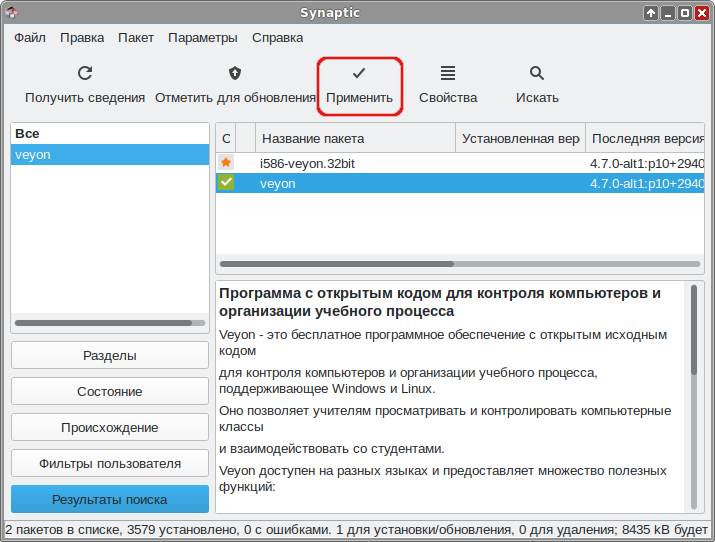Click the Получить сведения label
The width and height of the screenshot is (715, 542).
click(x=85, y=98)
